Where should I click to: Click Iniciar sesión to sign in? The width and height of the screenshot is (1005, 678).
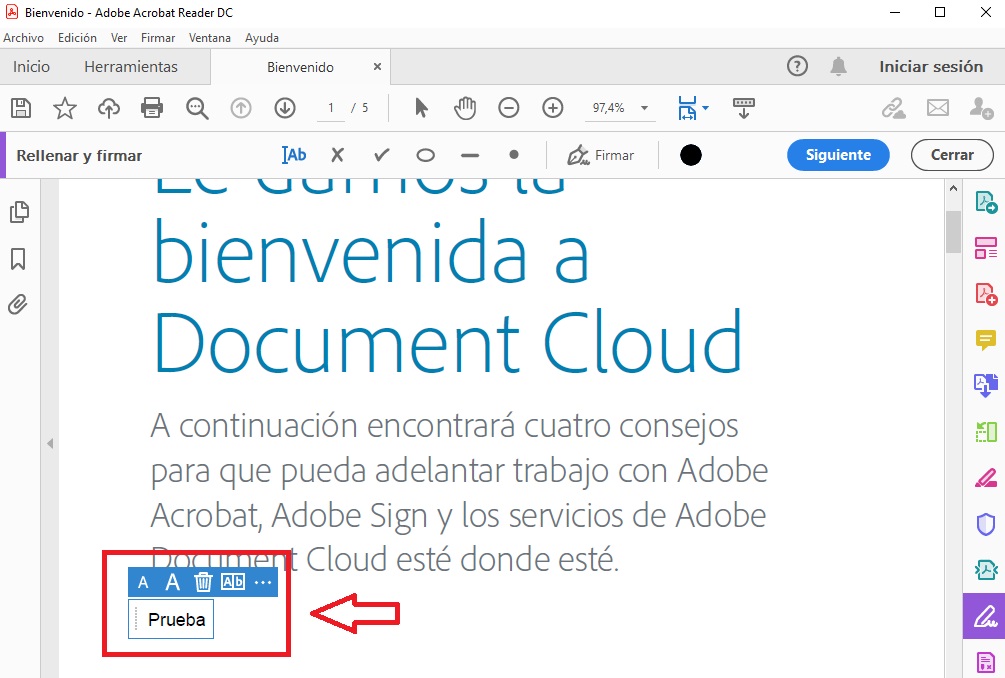coord(931,66)
